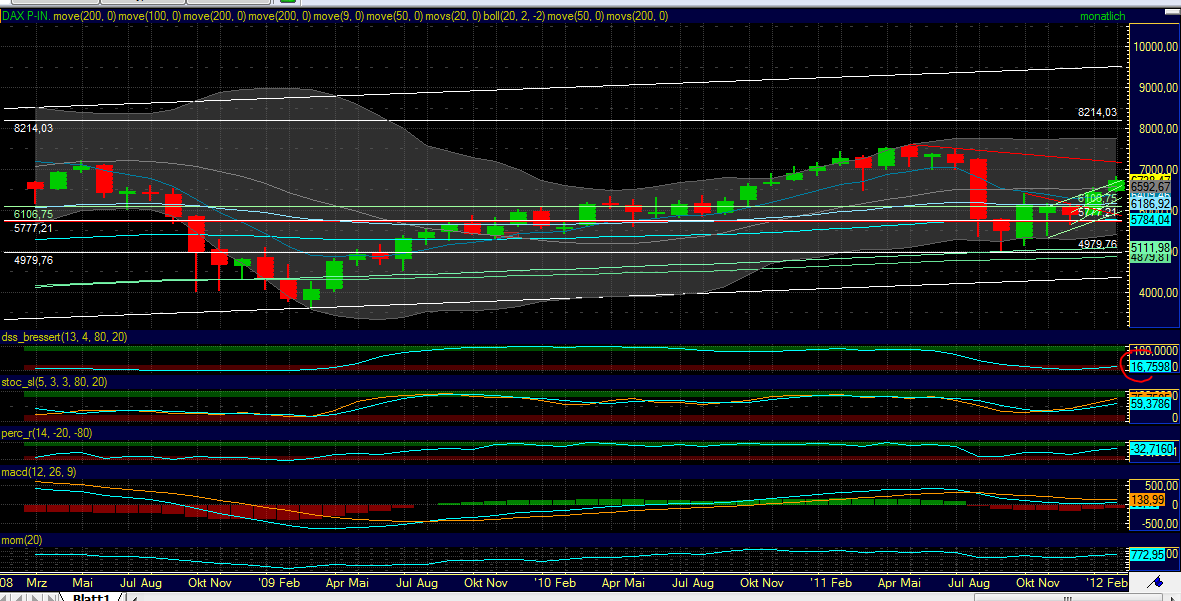The height and width of the screenshot is (601, 1181).
Task: Click the monatlich timeframe label
Action: (x=1103, y=16)
